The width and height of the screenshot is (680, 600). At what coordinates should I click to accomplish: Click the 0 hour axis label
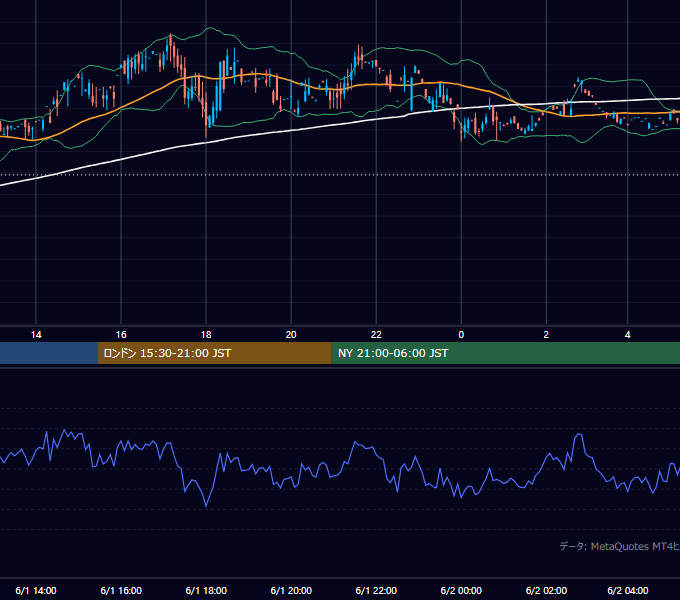[461, 335]
